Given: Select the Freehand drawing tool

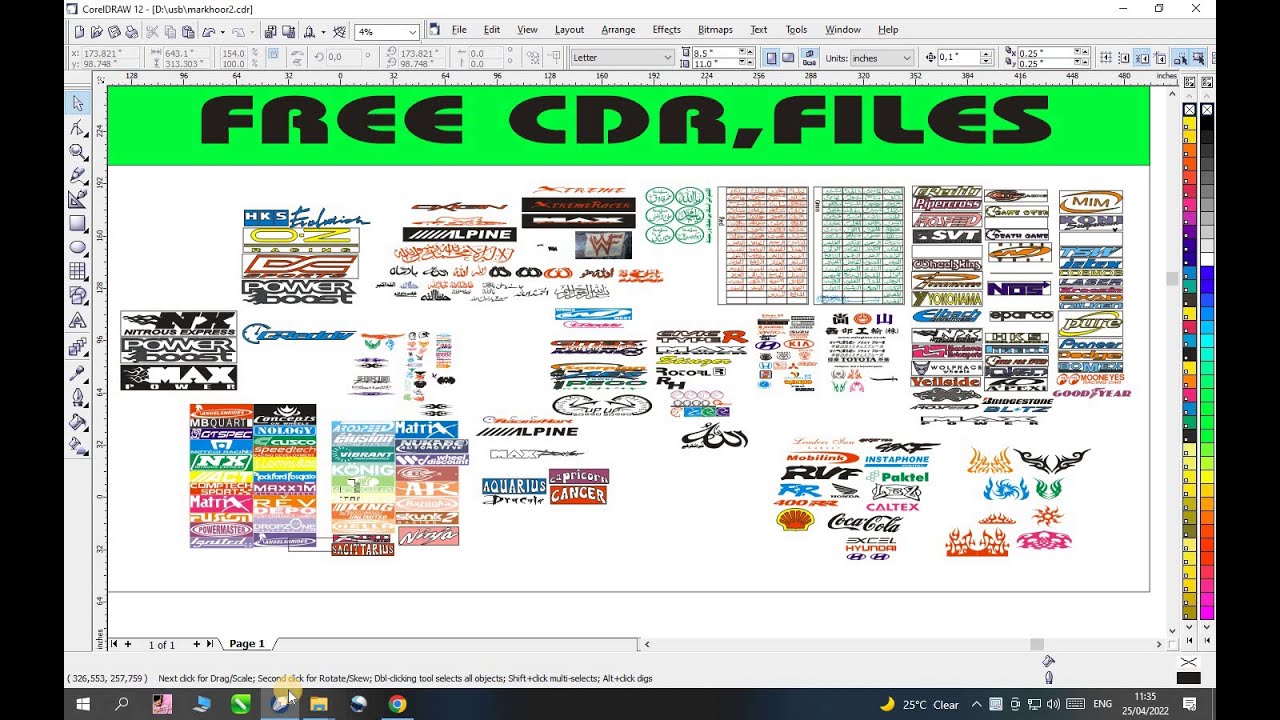Looking at the screenshot, I should [78, 175].
